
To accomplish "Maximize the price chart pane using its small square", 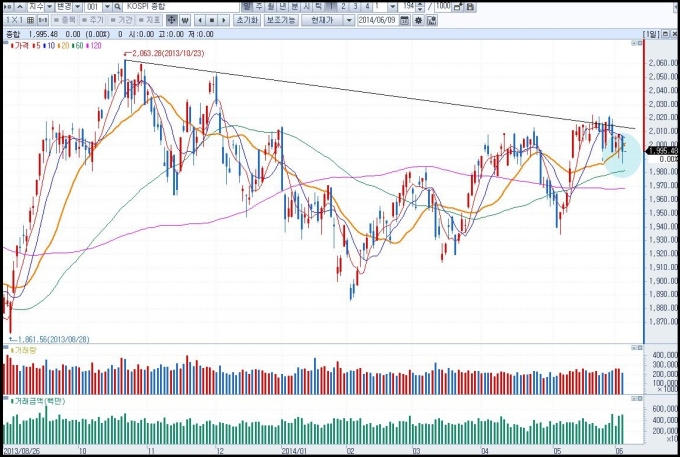I will pyautogui.click(x=640, y=43).
